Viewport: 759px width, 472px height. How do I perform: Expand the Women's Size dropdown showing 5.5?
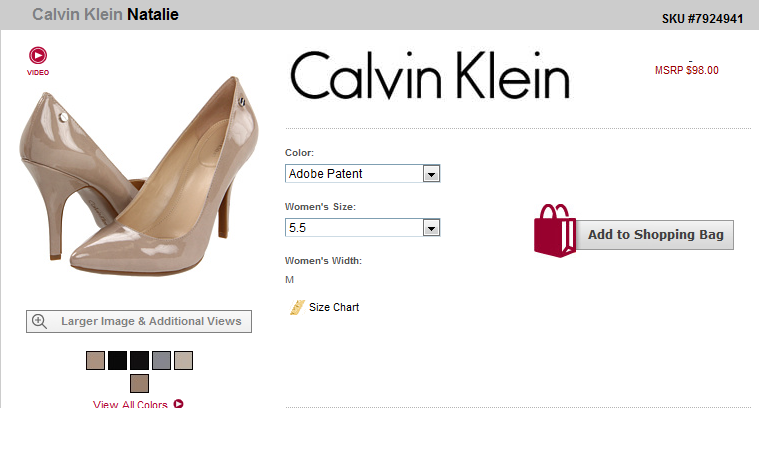coord(362,228)
